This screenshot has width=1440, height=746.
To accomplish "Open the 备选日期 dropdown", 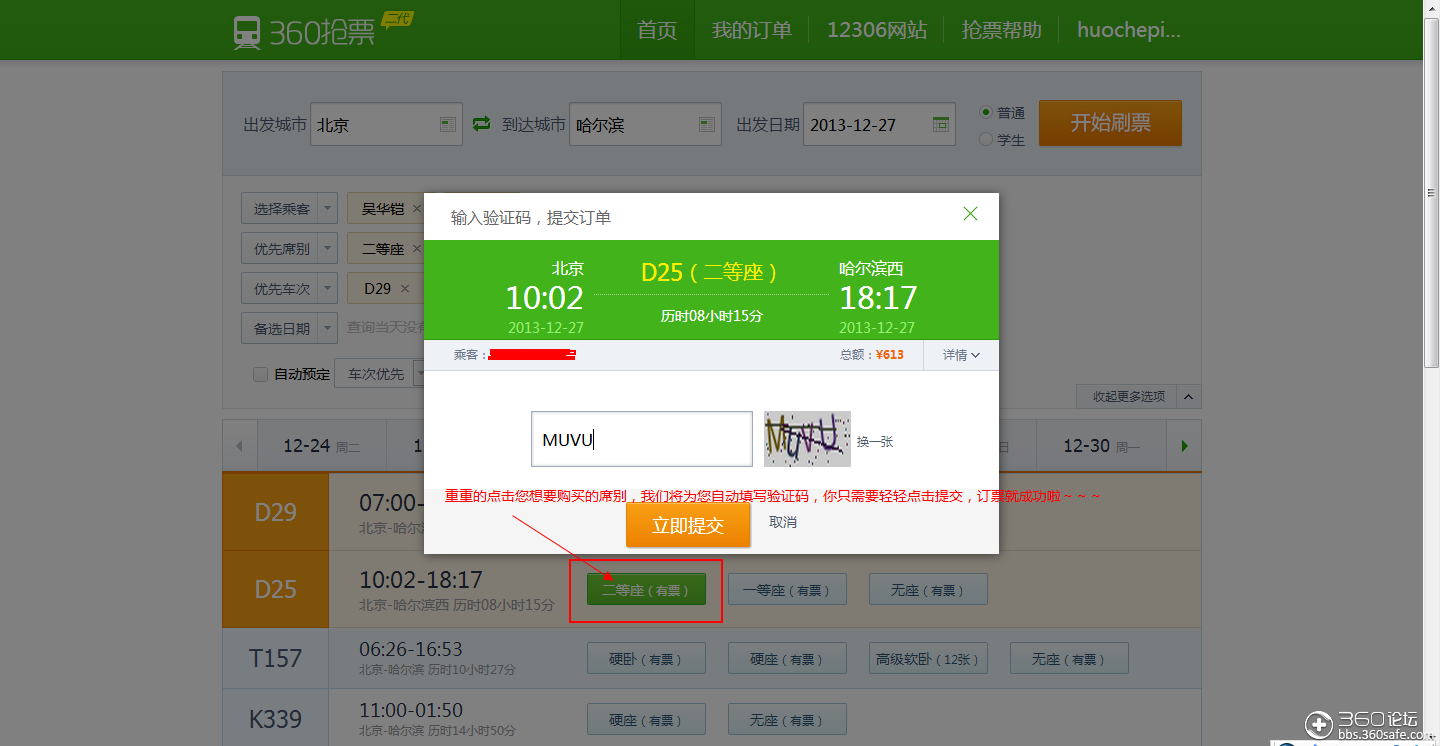I will tap(289, 328).
